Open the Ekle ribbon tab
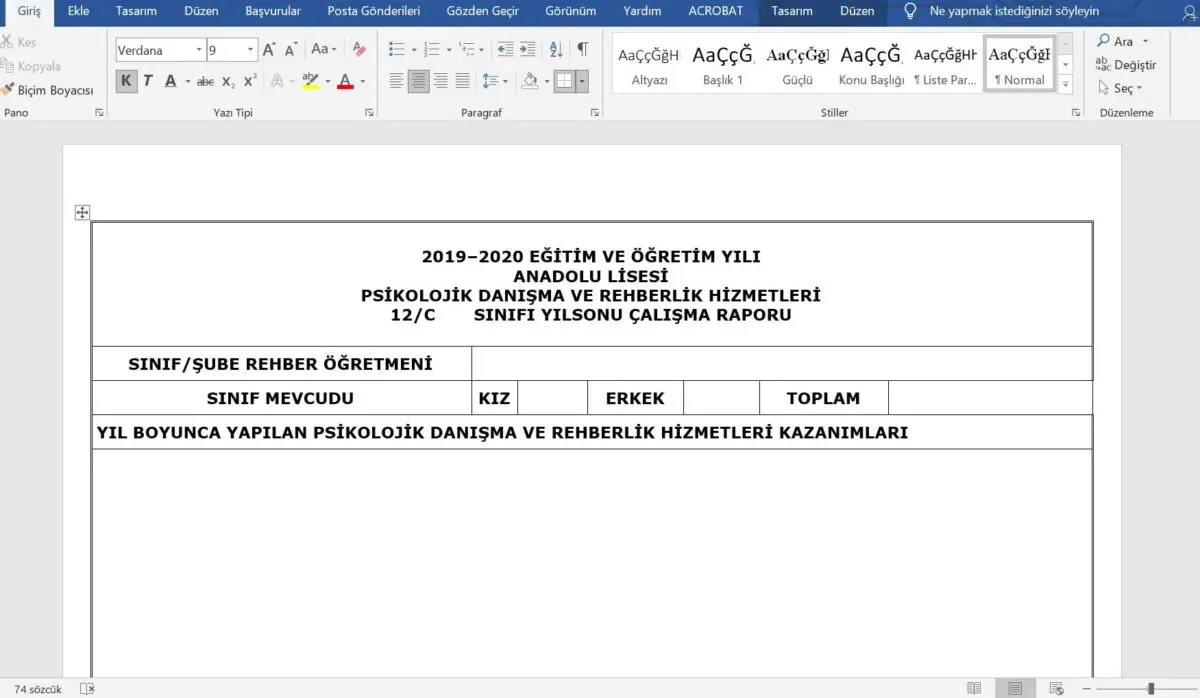Image resolution: width=1200 pixels, height=698 pixels. point(78,11)
